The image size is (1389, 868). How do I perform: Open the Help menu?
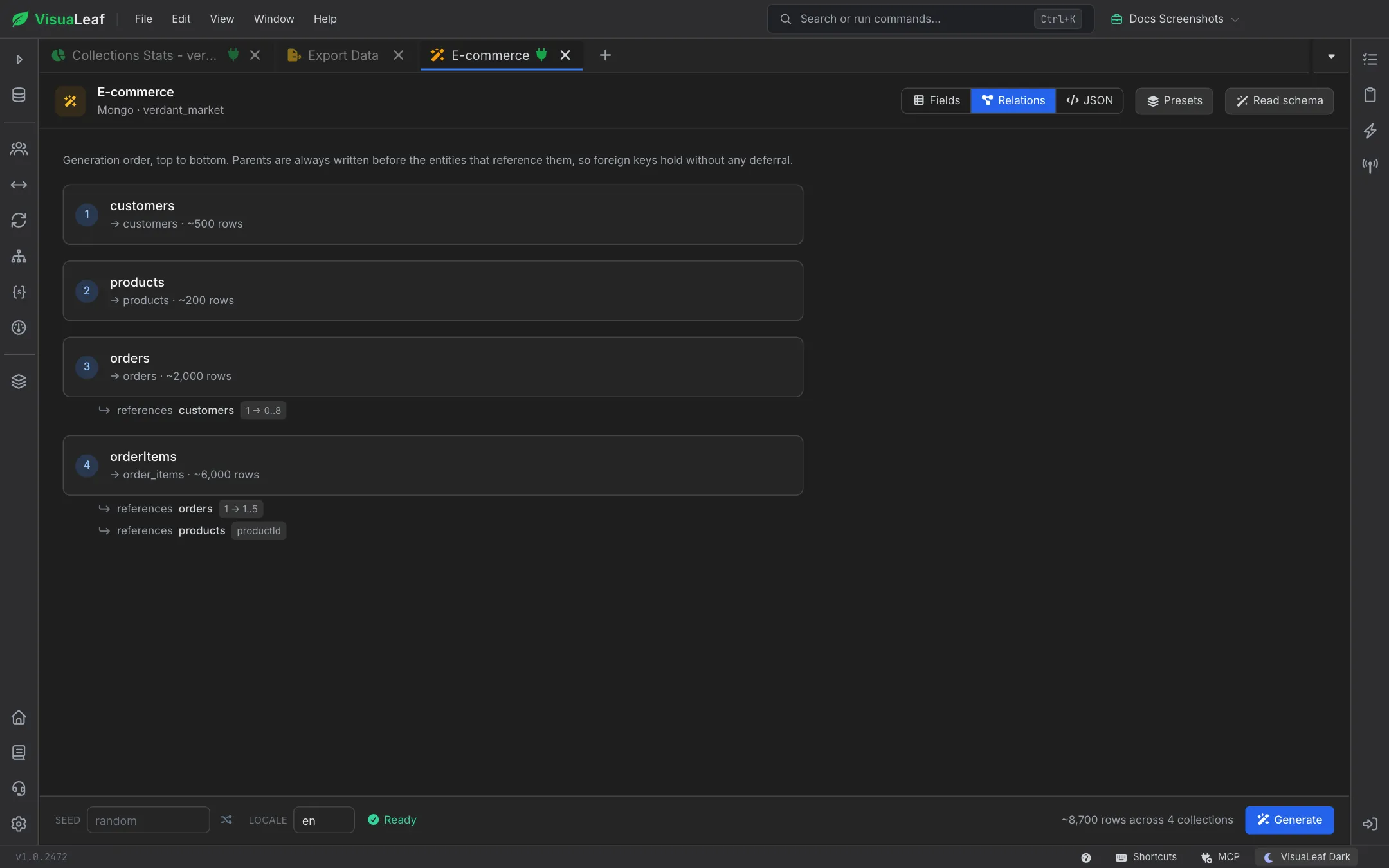pos(325,19)
